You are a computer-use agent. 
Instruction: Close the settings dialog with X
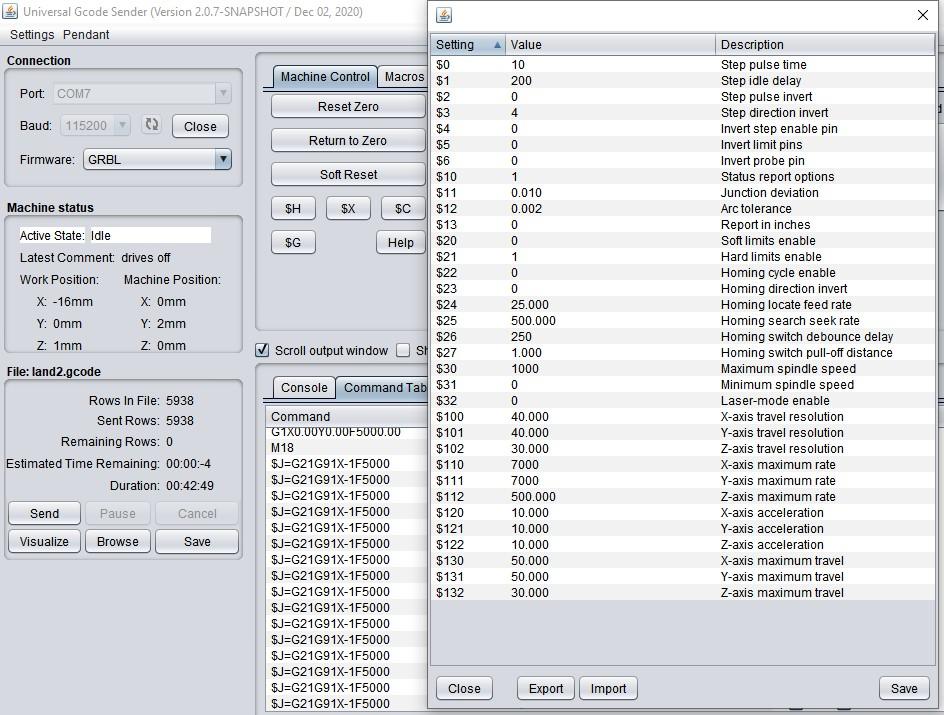(923, 15)
